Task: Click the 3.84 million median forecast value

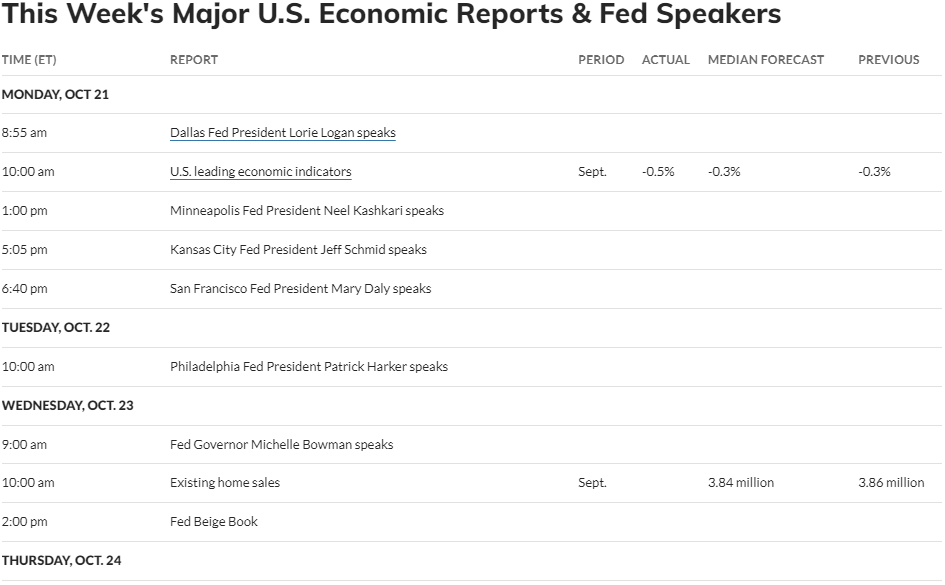Action: (741, 483)
